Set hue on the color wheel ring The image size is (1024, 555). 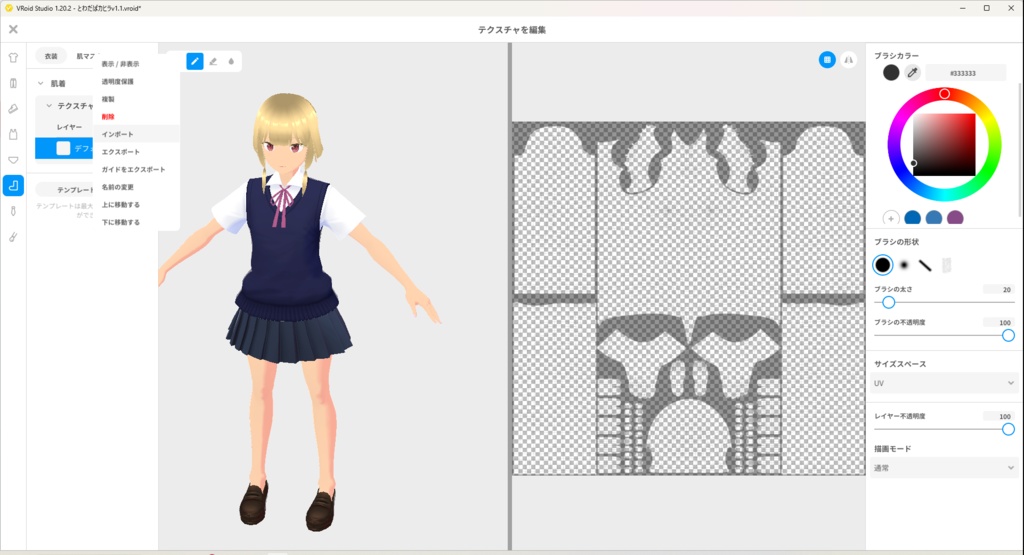click(944, 94)
